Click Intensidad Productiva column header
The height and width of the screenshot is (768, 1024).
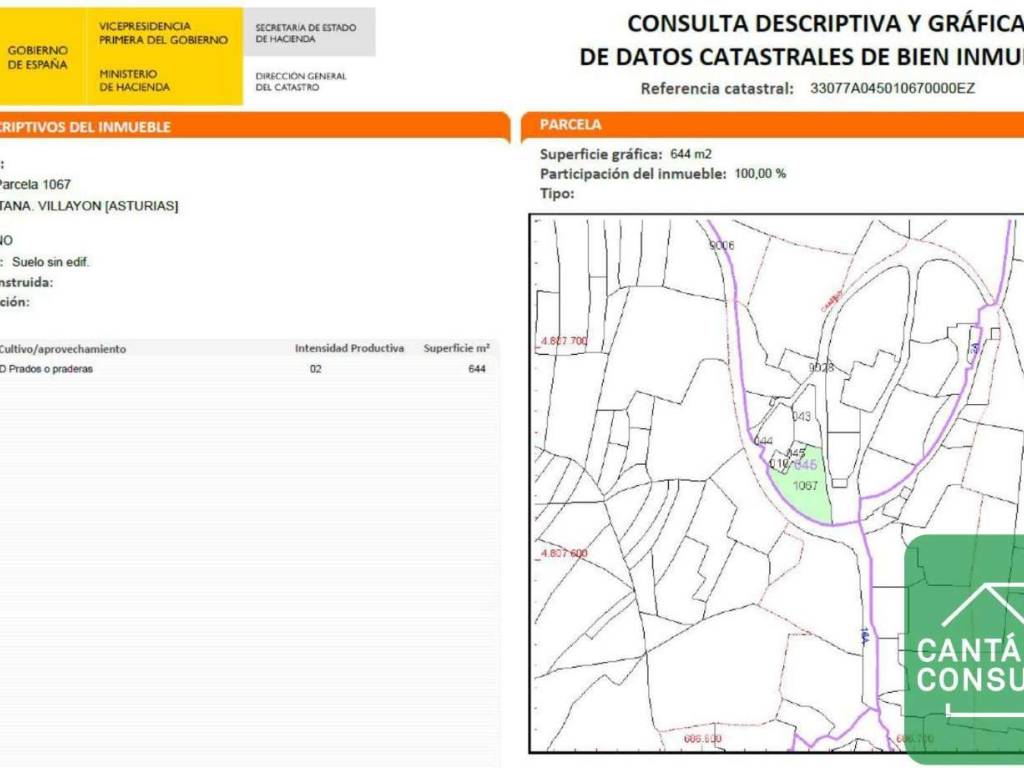coord(349,348)
